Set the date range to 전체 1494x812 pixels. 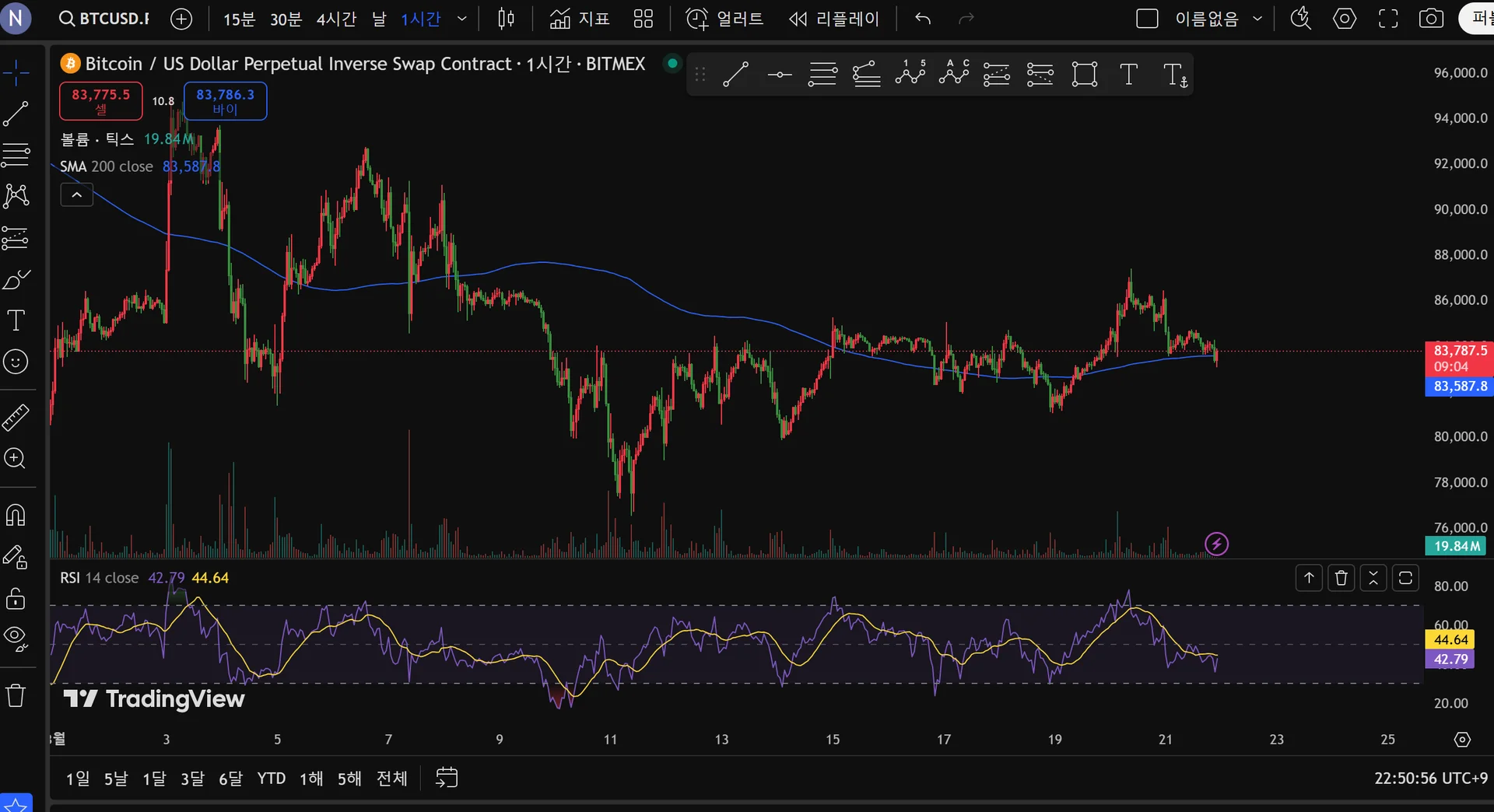[392, 778]
